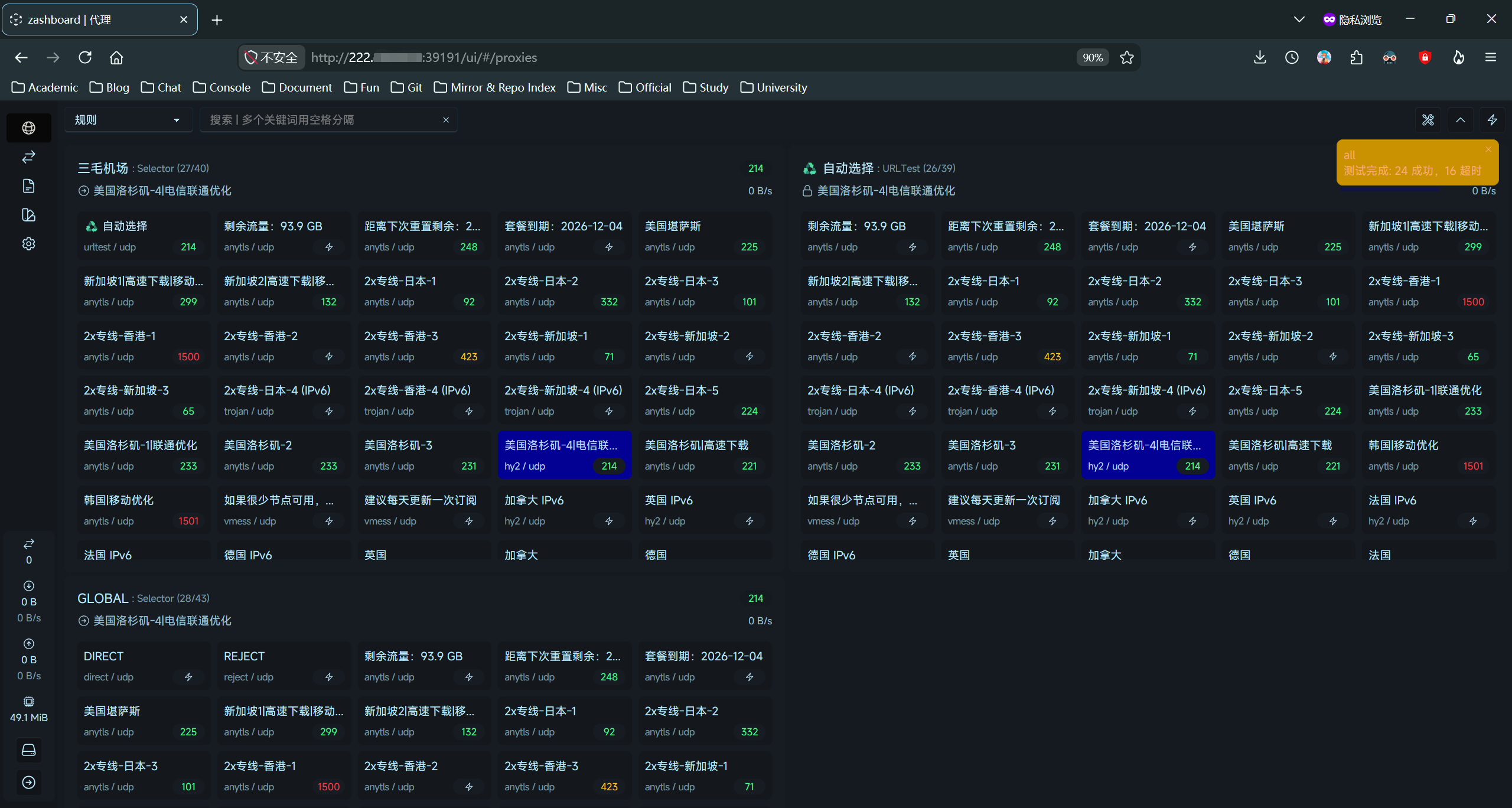Open the browser downloads panel
Viewport: 1512px width, 808px height.
coord(1260,57)
